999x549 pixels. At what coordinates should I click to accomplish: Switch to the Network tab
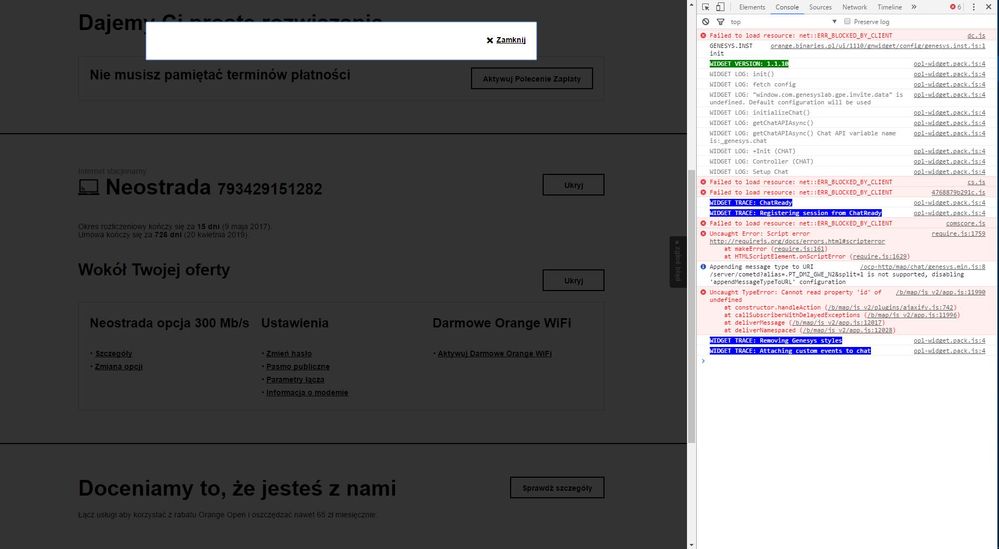(x=854, y=7)
